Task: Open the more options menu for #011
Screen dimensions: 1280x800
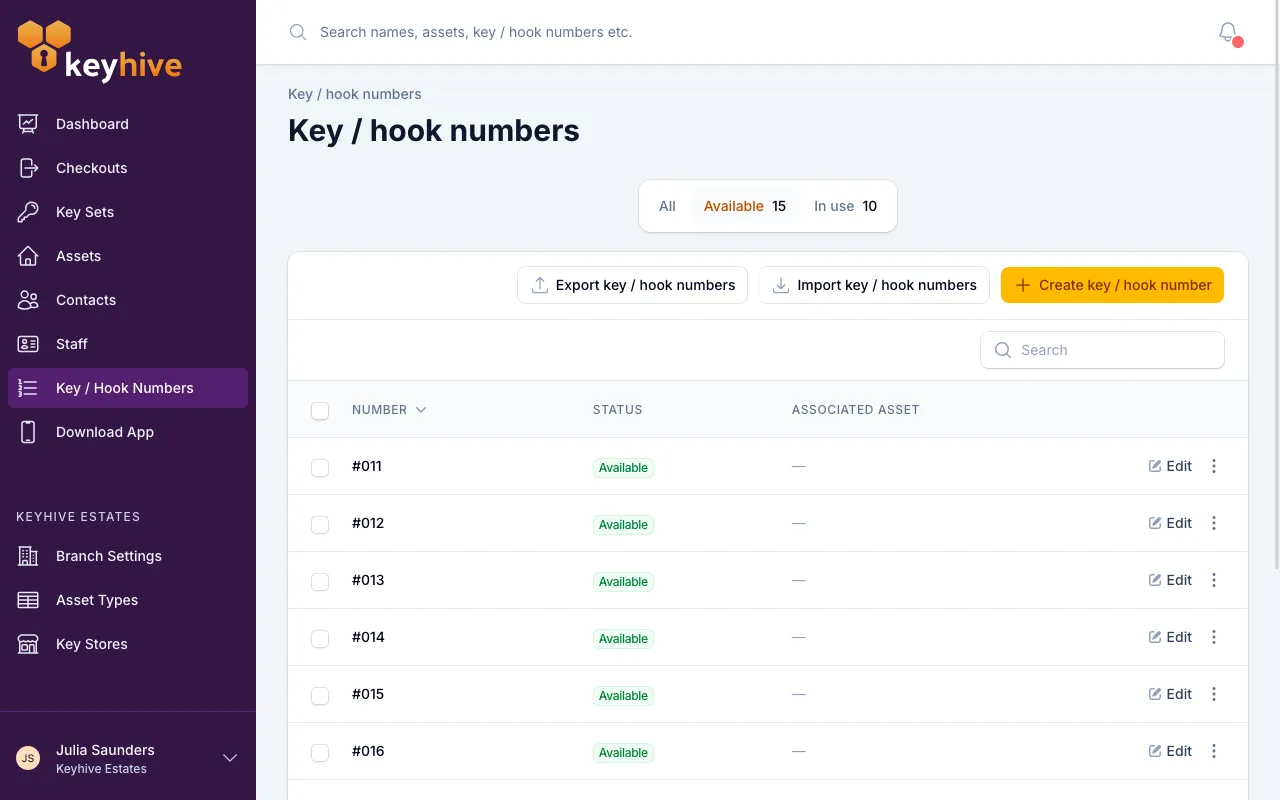Action: [x=1214, y=466]
